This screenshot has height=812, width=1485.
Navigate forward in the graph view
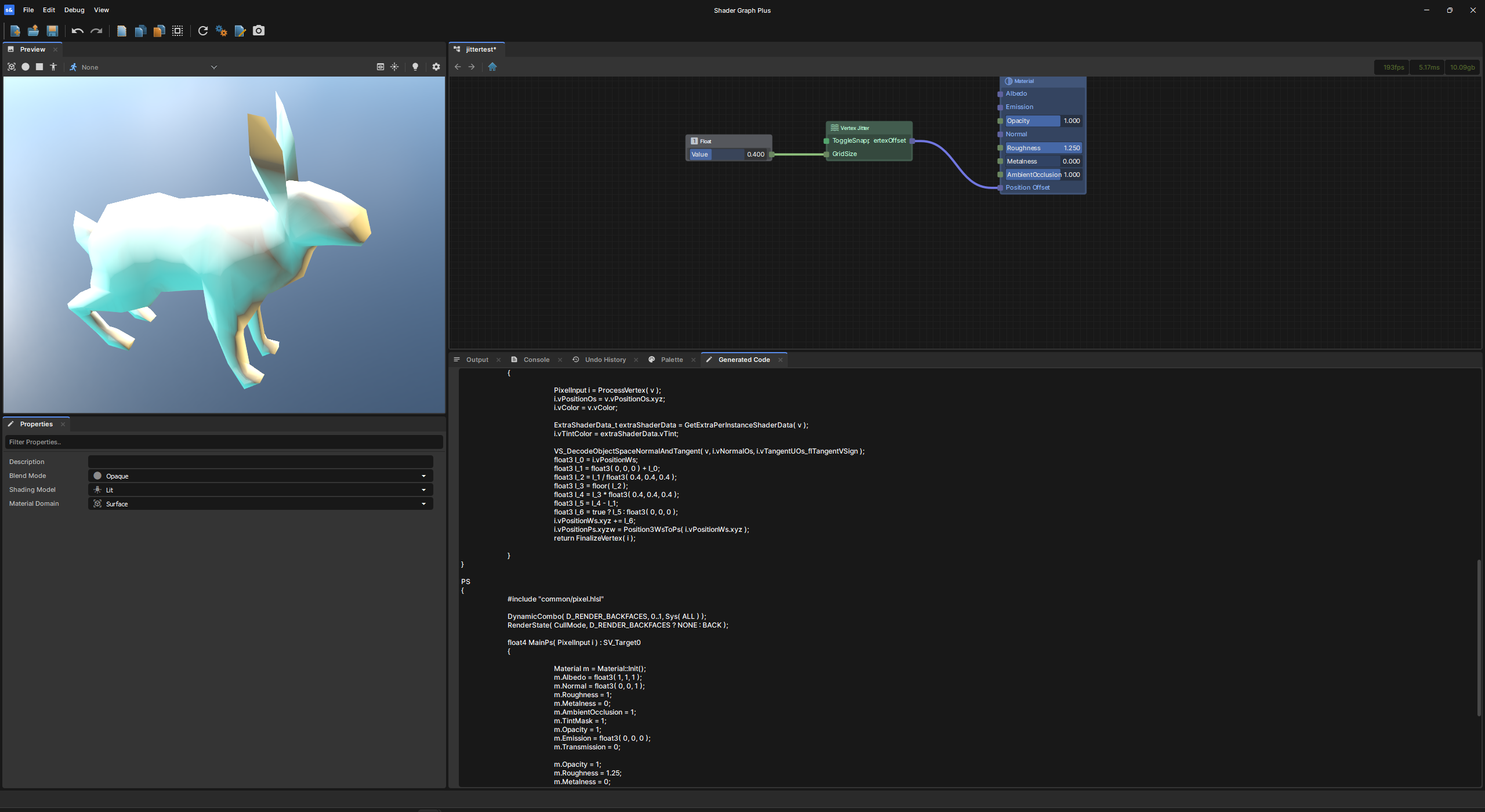472,67
